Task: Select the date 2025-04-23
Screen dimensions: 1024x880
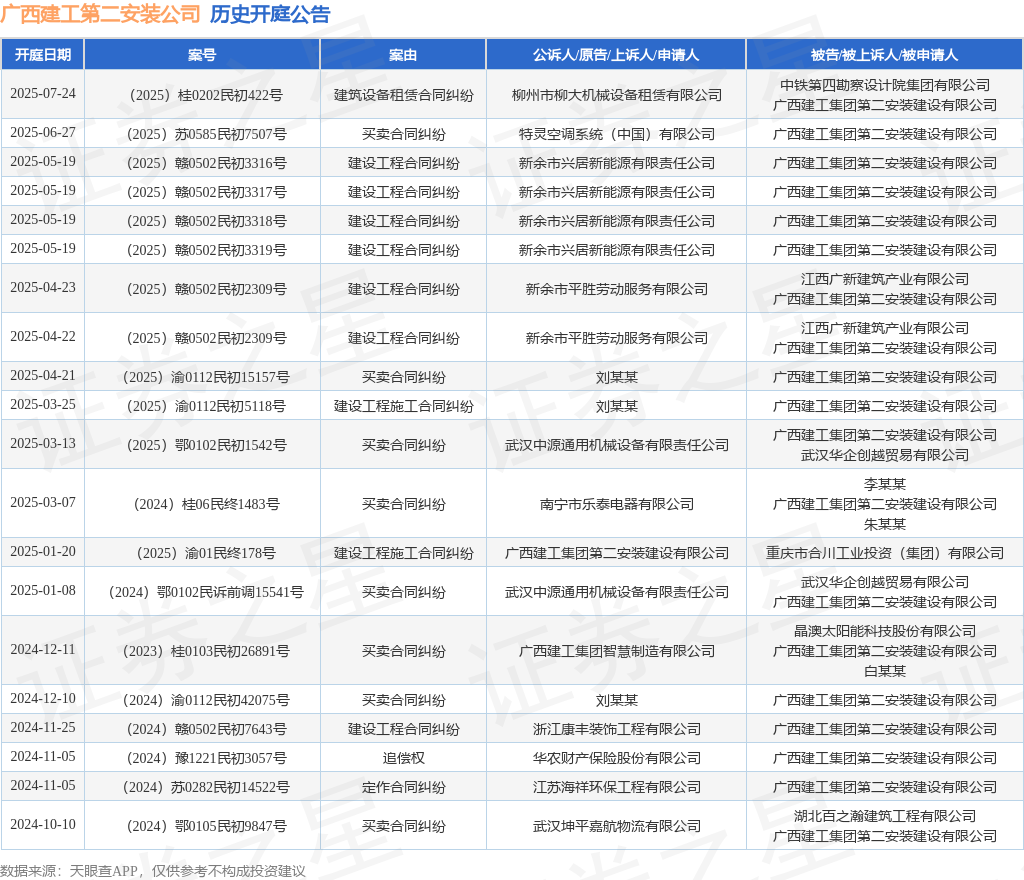Action: (43, 288)
